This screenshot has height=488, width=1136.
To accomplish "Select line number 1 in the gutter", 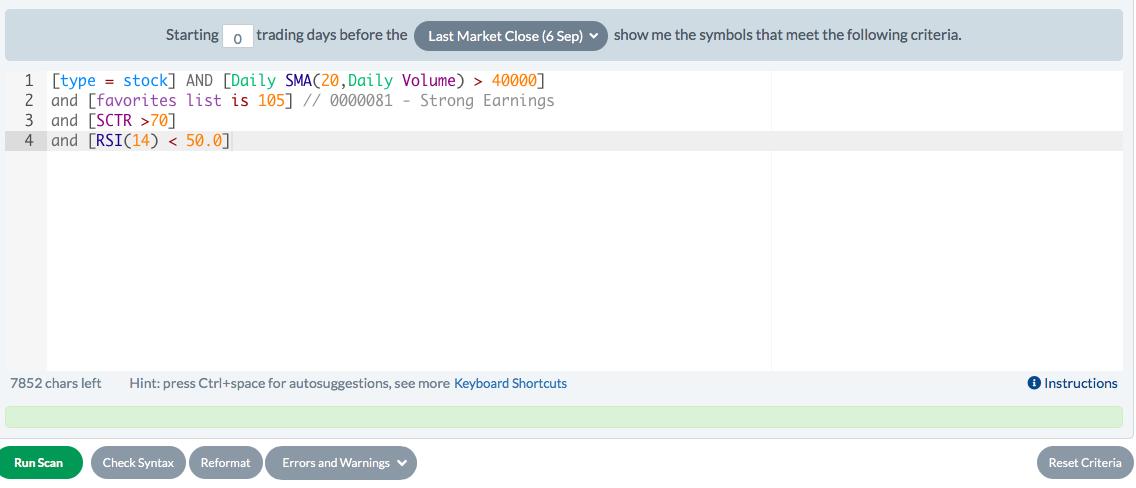I will coord(29,80).
